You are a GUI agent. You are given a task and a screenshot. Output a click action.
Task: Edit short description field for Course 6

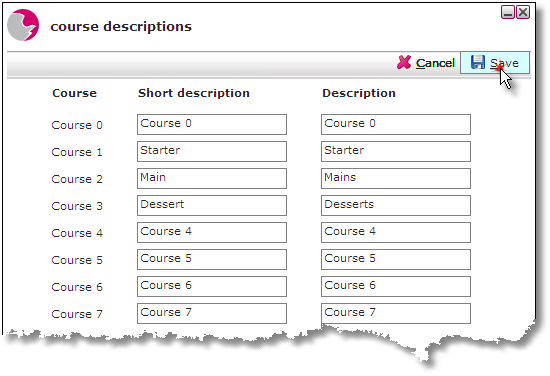[x=212, y=286]
